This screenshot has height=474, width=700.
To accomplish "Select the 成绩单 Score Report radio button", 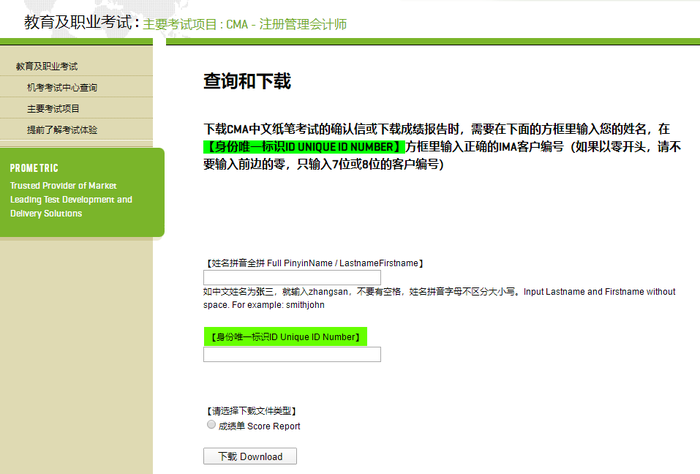I will click(x=210, y=425).
